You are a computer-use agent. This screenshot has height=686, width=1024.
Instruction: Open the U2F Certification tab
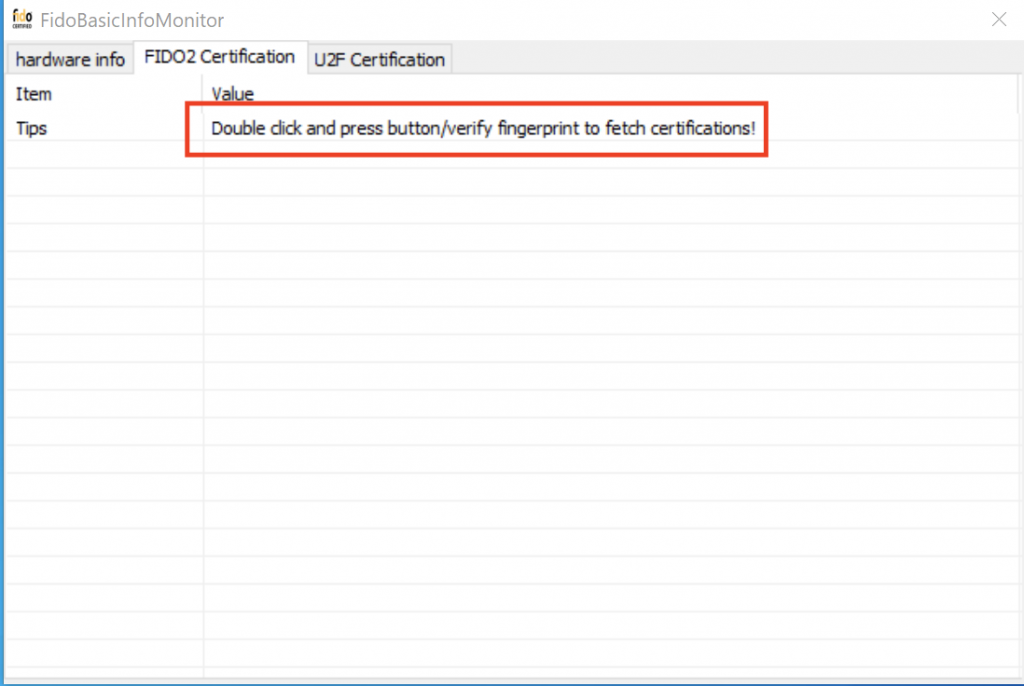[379, 59]
